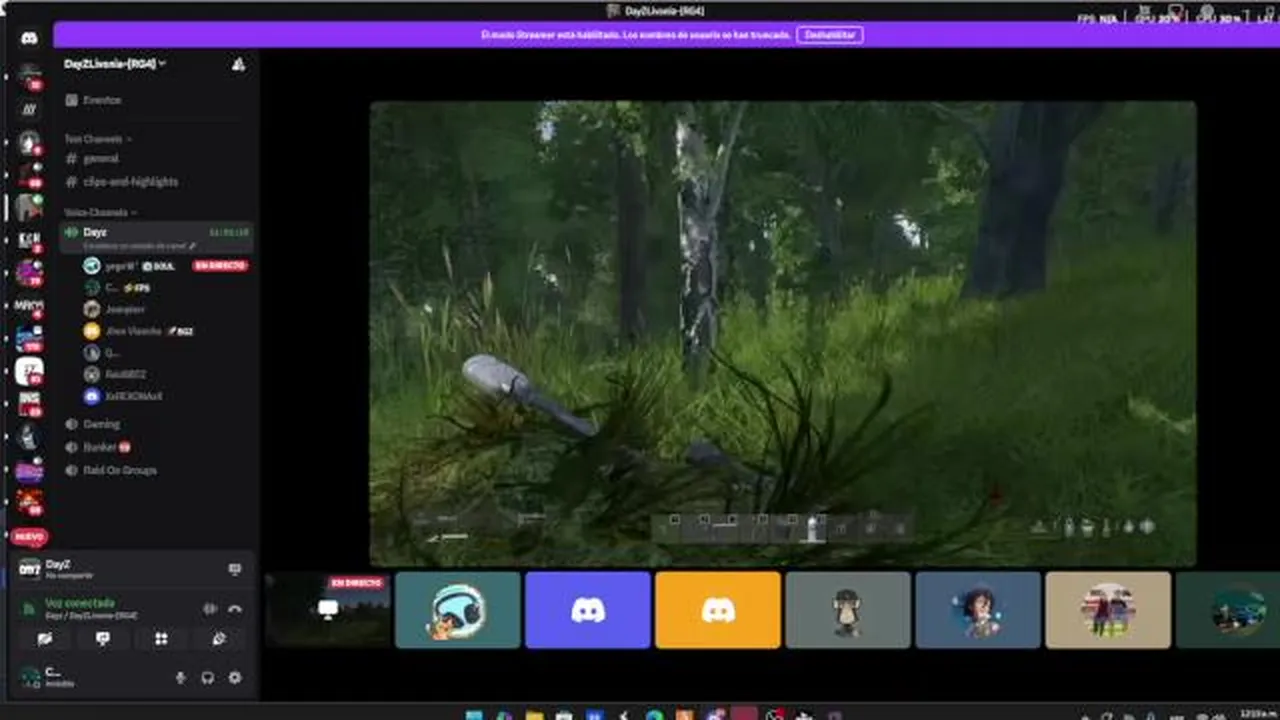1280x720 pixels.
Task: Select the voice member with the FPS tag
Action: point(118,288)
